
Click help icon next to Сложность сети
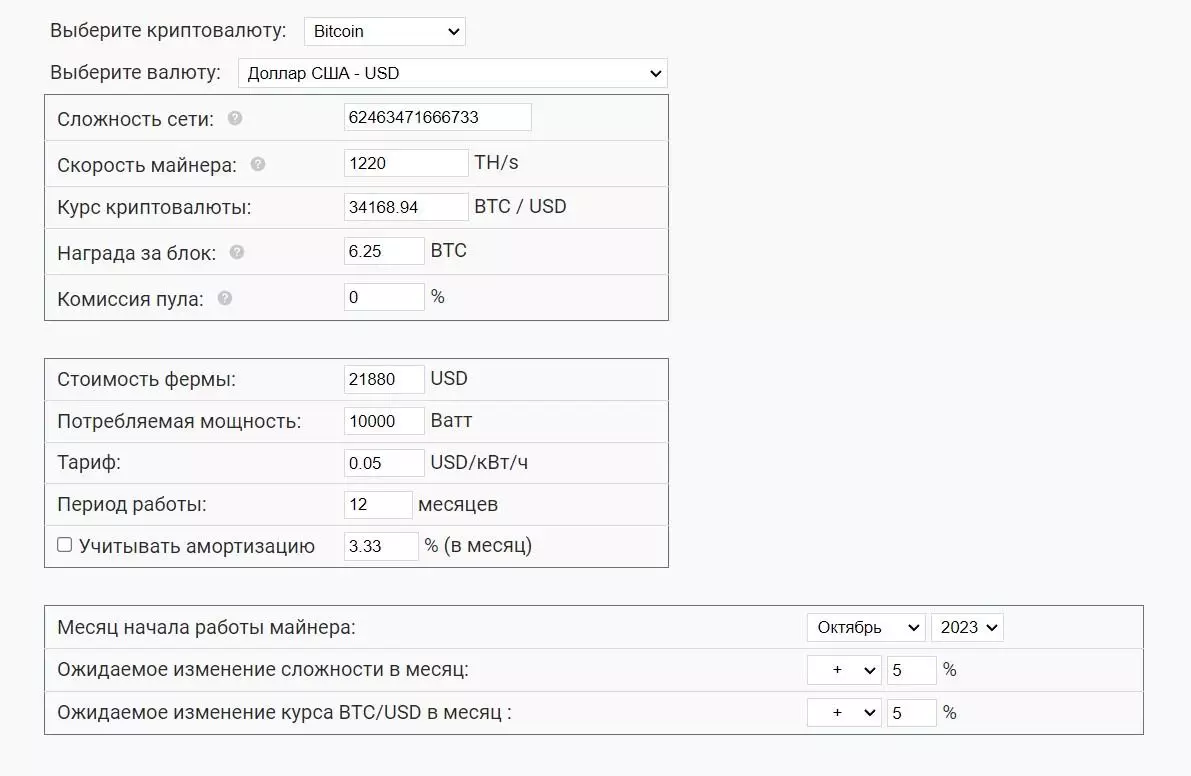(x=235, y=118)
